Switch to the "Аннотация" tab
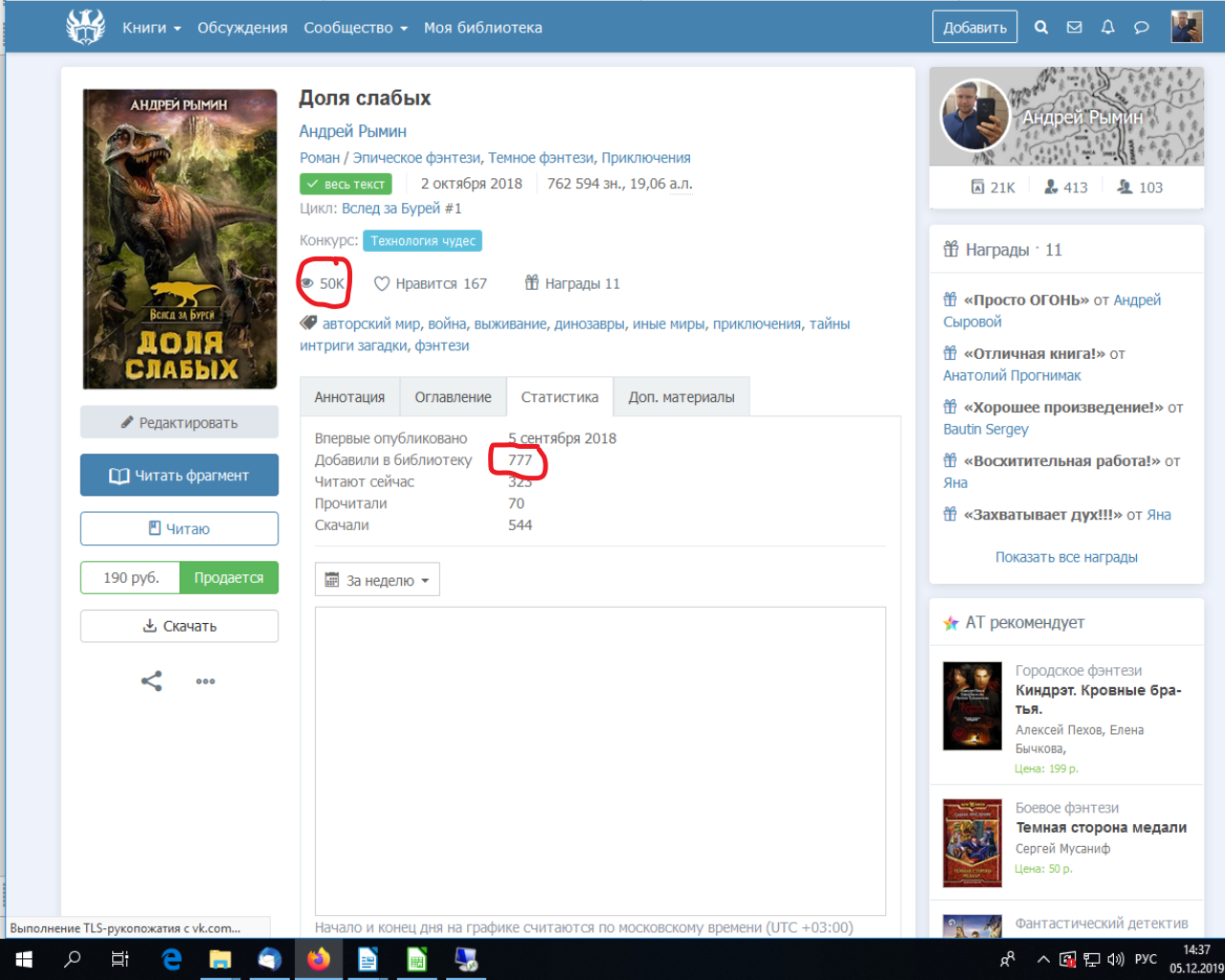Screen dimensions: 1225x980 click(349, 397)
